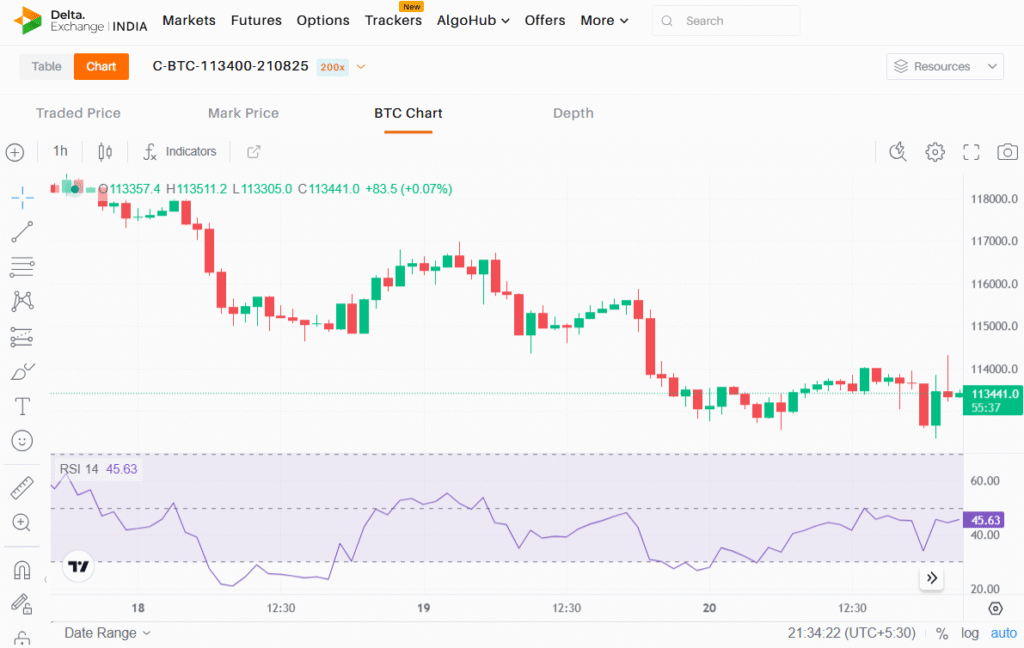
Task: Switch to the Mark Price tab
Action: click(243, 113)
